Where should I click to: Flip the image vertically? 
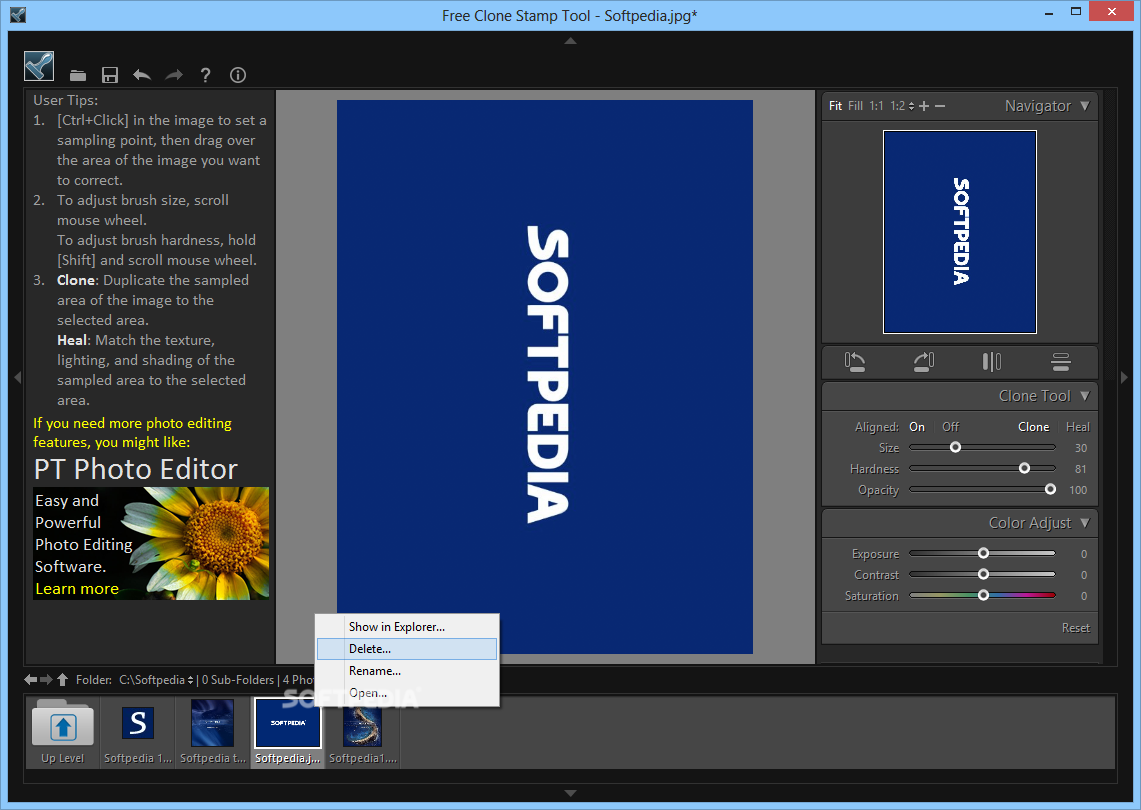click(1061, 362)
